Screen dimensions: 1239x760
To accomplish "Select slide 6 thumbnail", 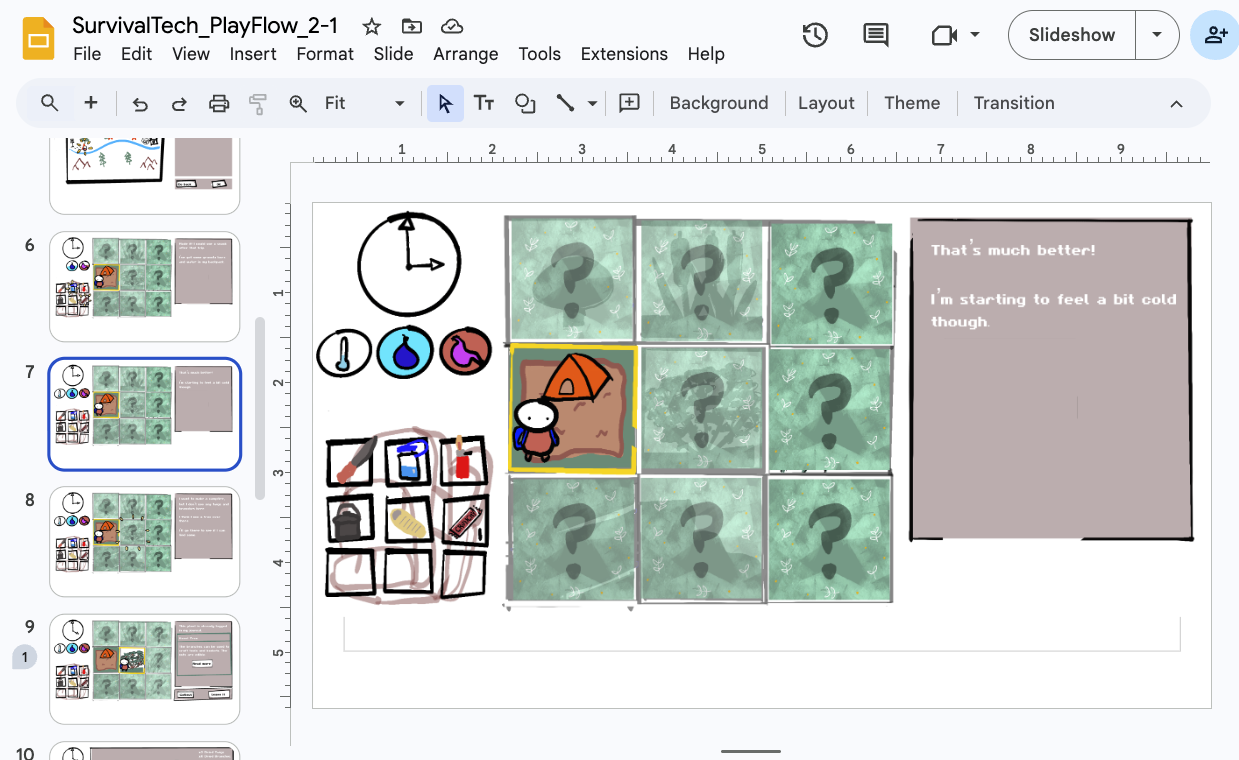I will pos(145,287).
